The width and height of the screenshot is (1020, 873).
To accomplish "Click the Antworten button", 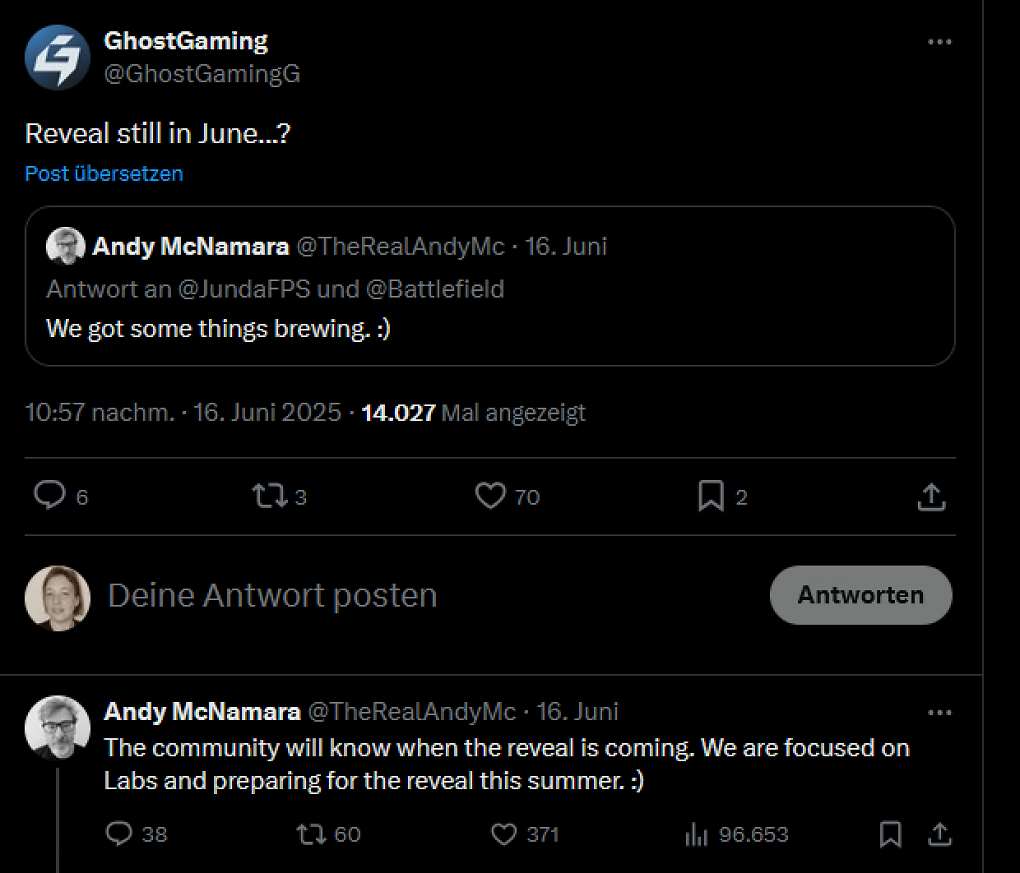I will 861,595.
